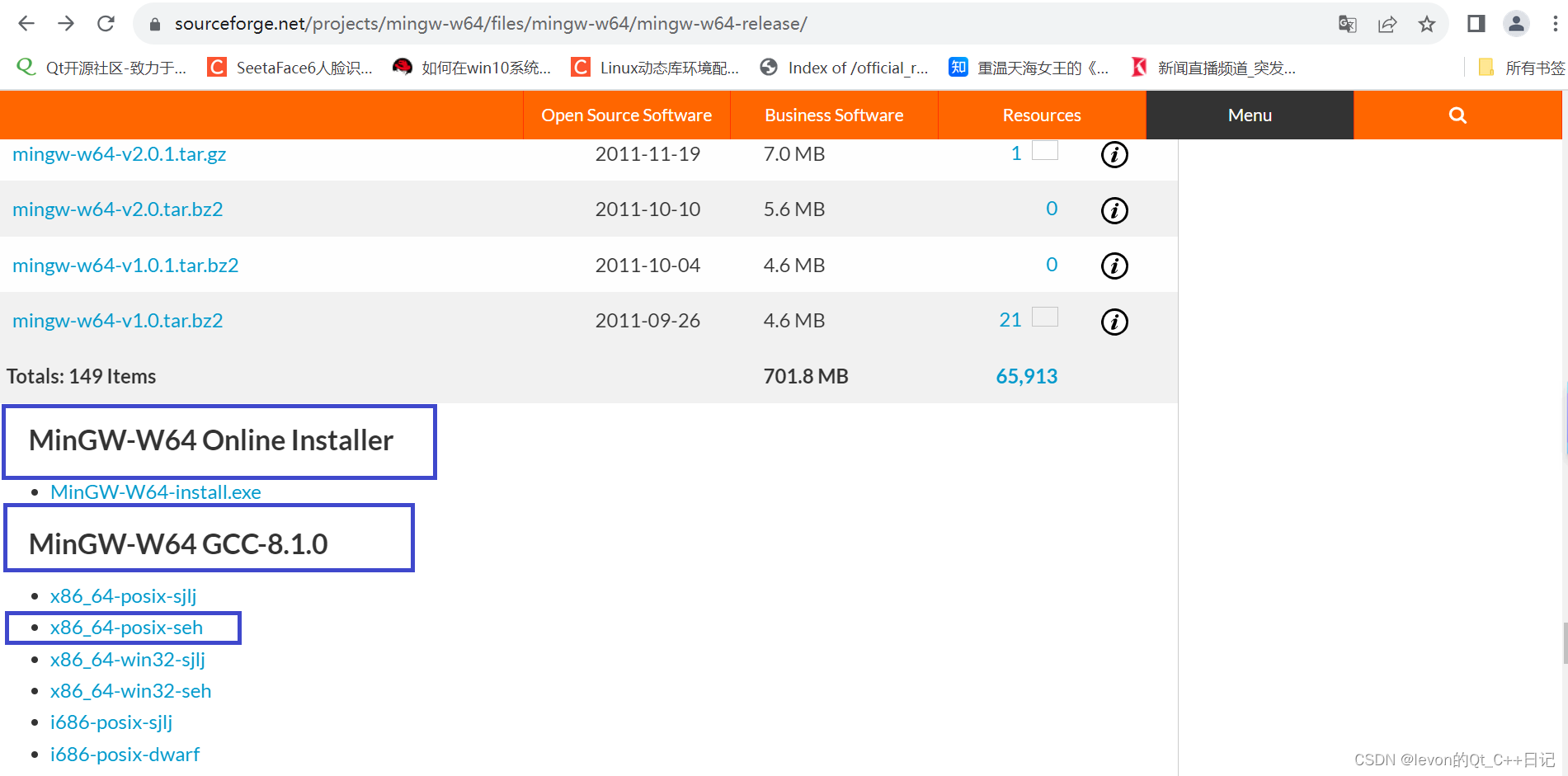
Task: Open 新闻直播频道 bookmark
Action: pos(1213,68)
